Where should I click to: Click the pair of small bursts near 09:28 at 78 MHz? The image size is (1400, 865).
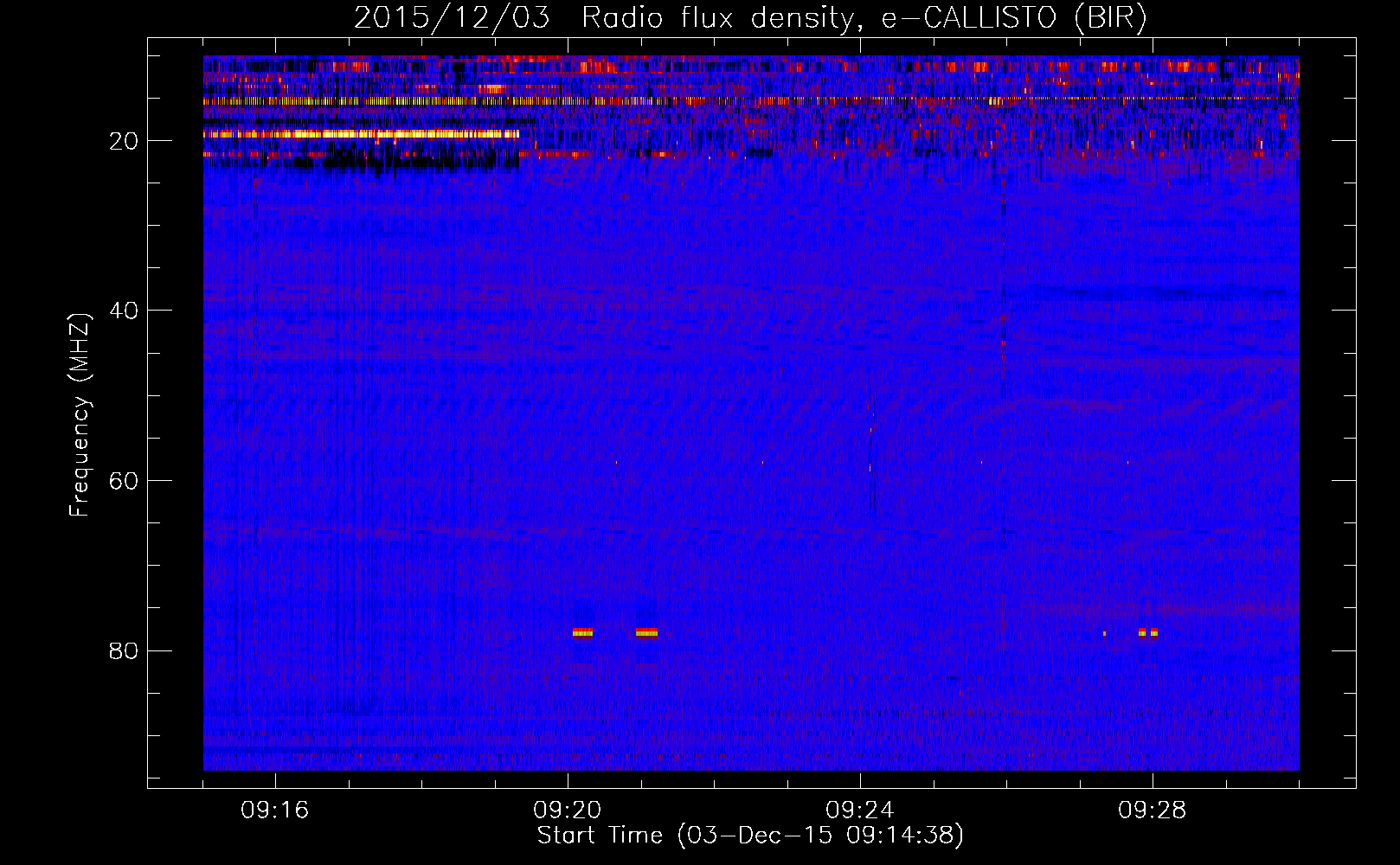tap(1148, 632)
